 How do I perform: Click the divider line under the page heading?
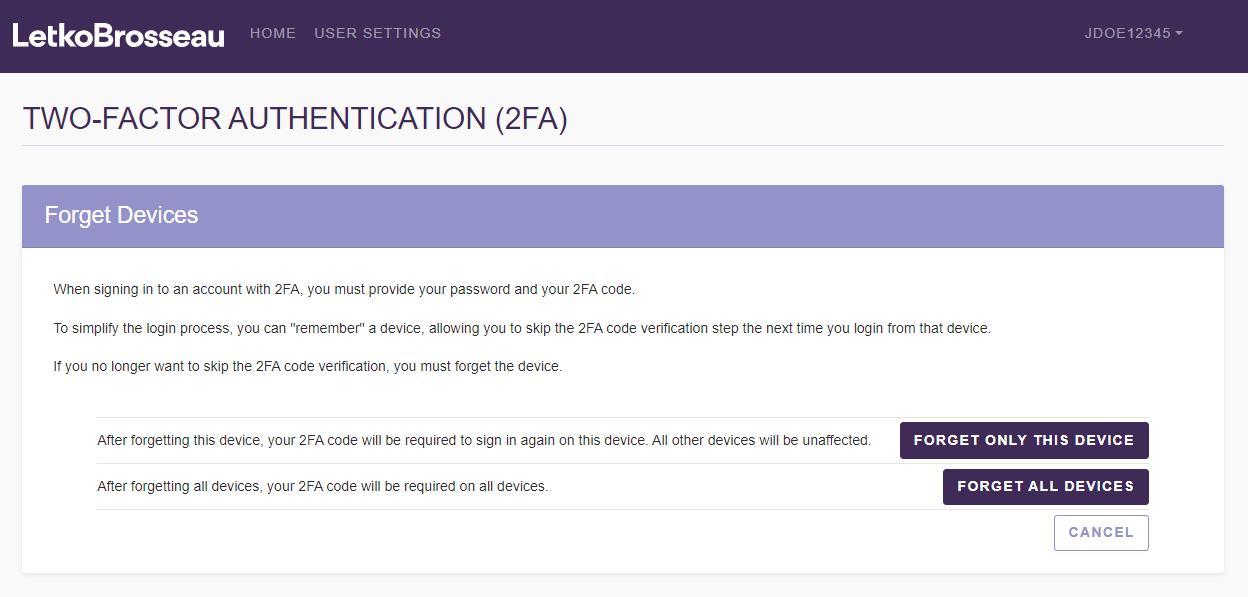[x=622, y=145]
